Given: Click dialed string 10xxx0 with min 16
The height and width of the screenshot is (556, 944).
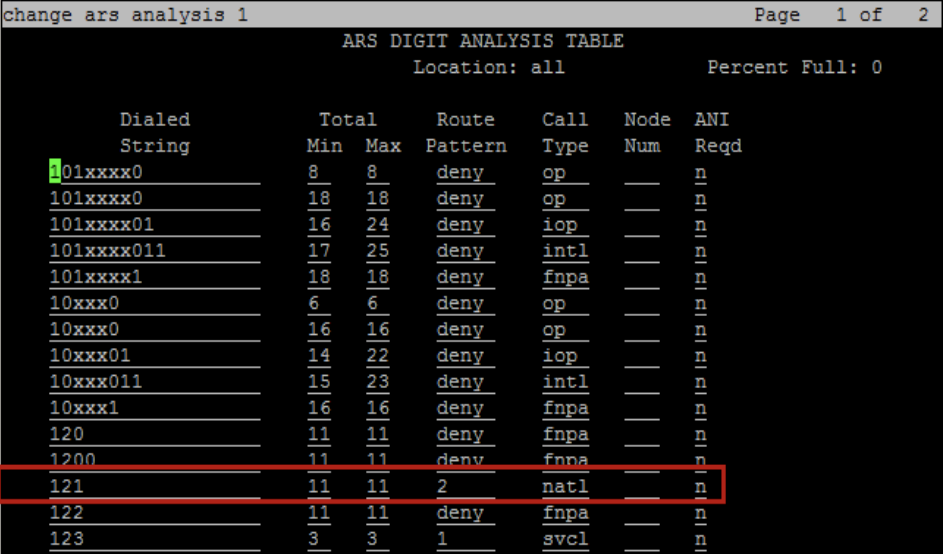Looking at the screenshot, I should [155, 330].
